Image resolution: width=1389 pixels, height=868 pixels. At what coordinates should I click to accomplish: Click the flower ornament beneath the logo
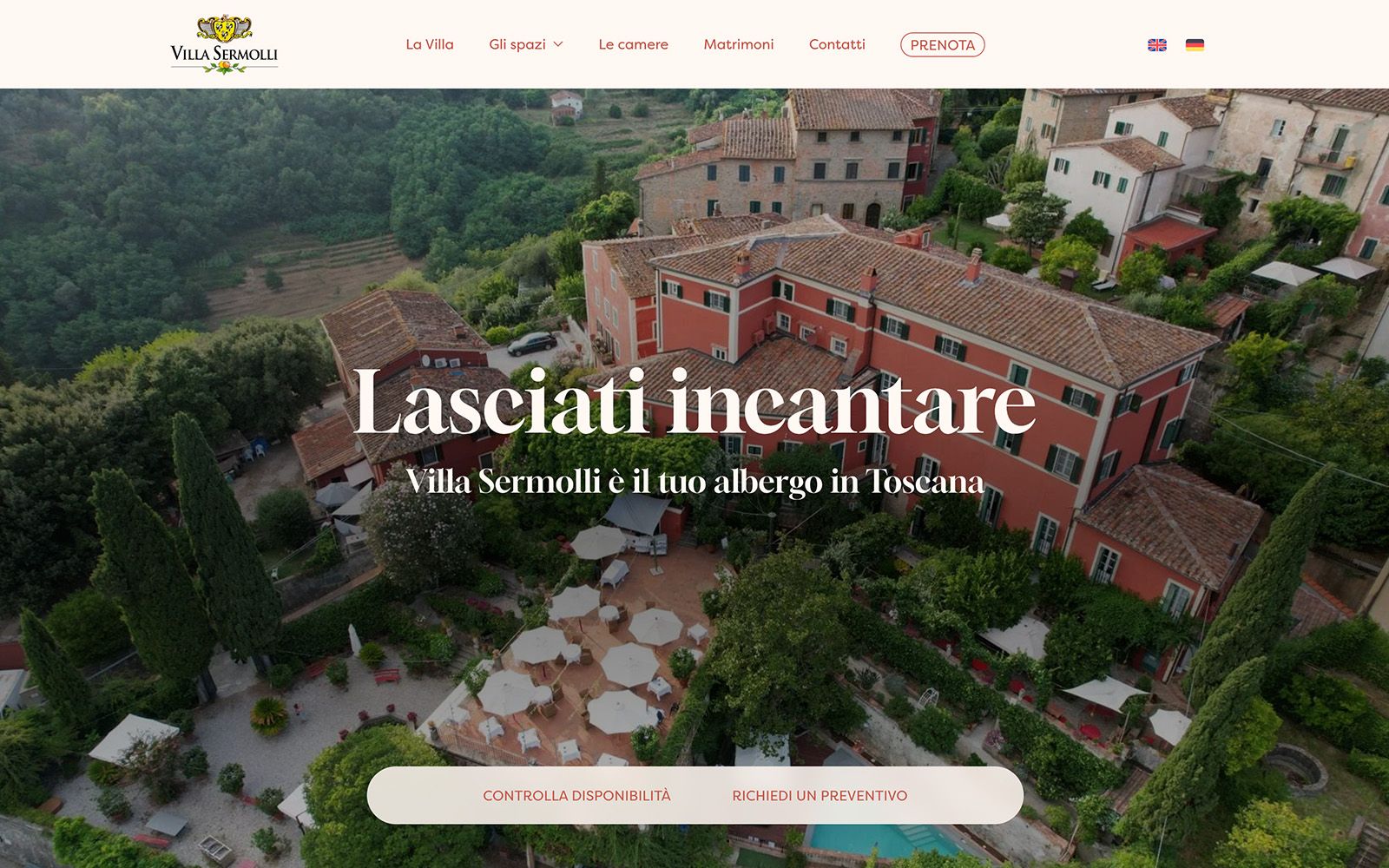coord(224,68)
